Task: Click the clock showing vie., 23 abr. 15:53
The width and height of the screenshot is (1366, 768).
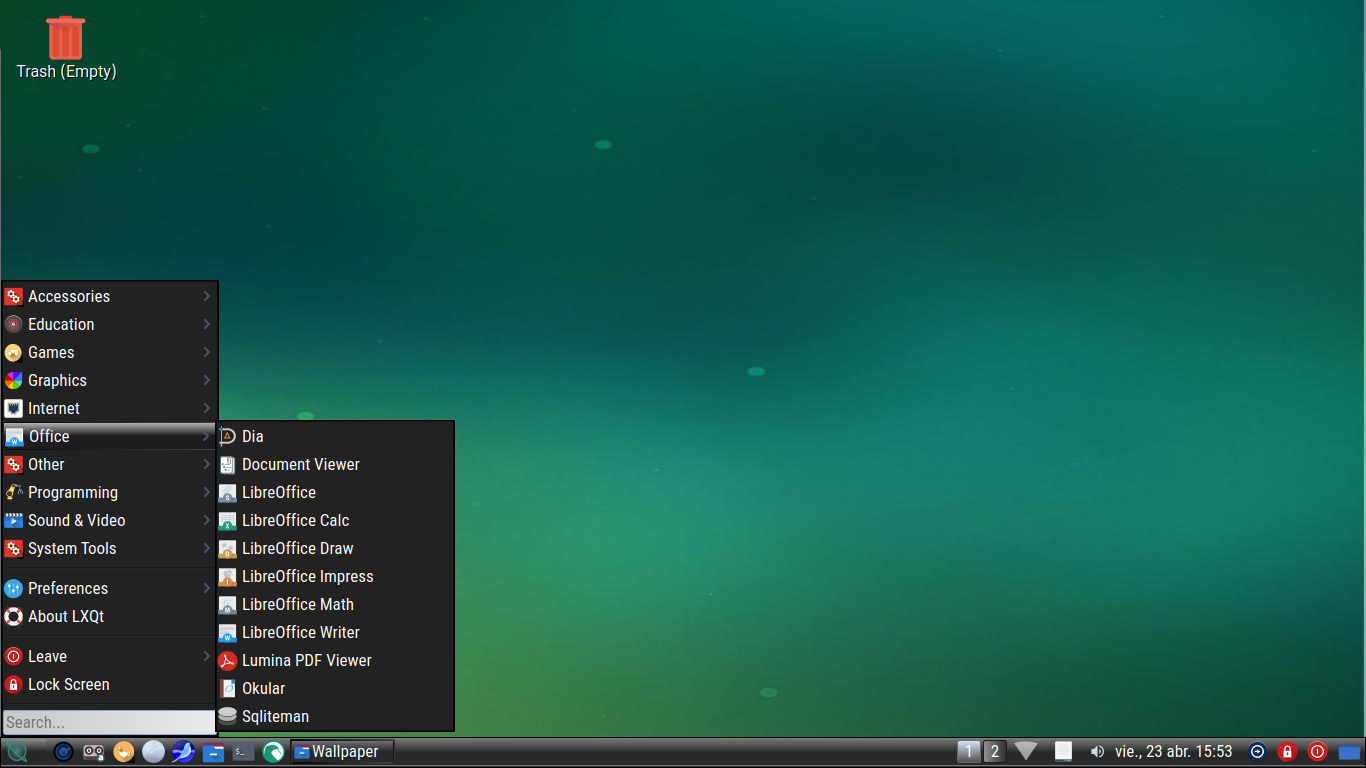Action: [1173, 751]
